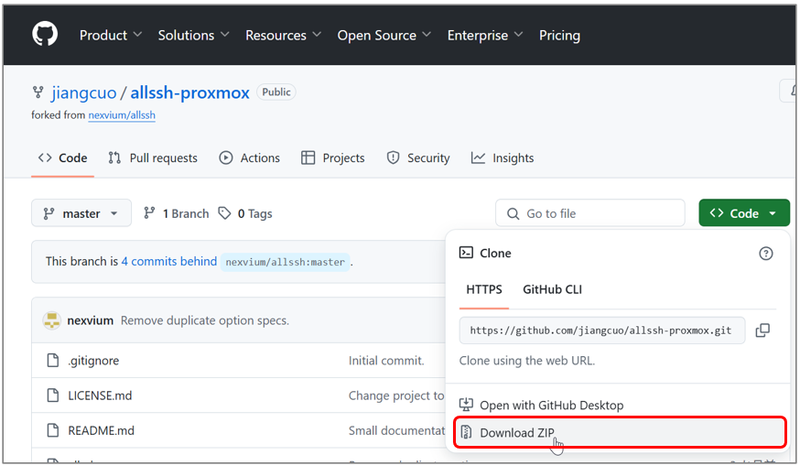This screenshot has width=800, height=466.
Task: Click the terminal icon beside Clone
Action: (466, 253)
